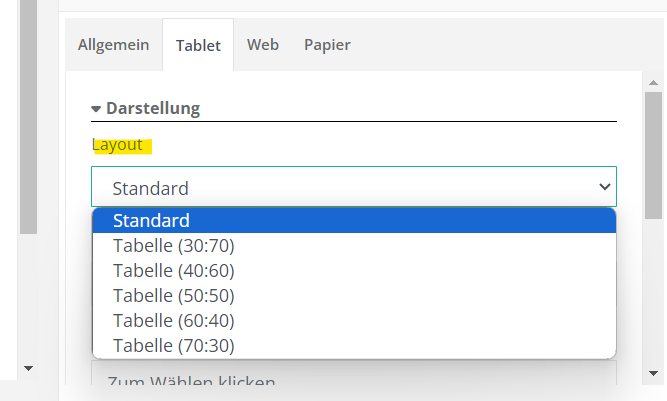Select Tabelle (60:40) option
The image size is (667, 401).
[174, 320]
